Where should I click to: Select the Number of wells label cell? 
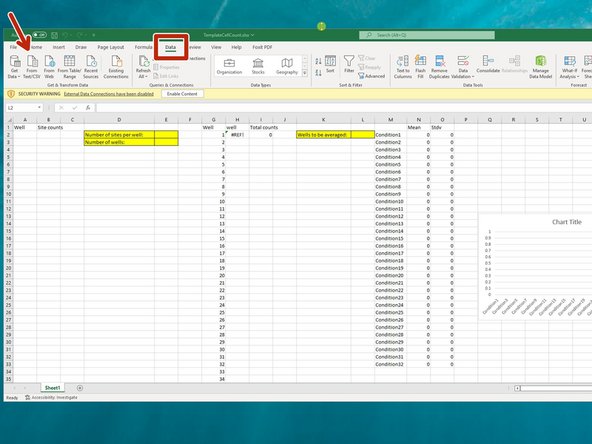tap(119, 142)
